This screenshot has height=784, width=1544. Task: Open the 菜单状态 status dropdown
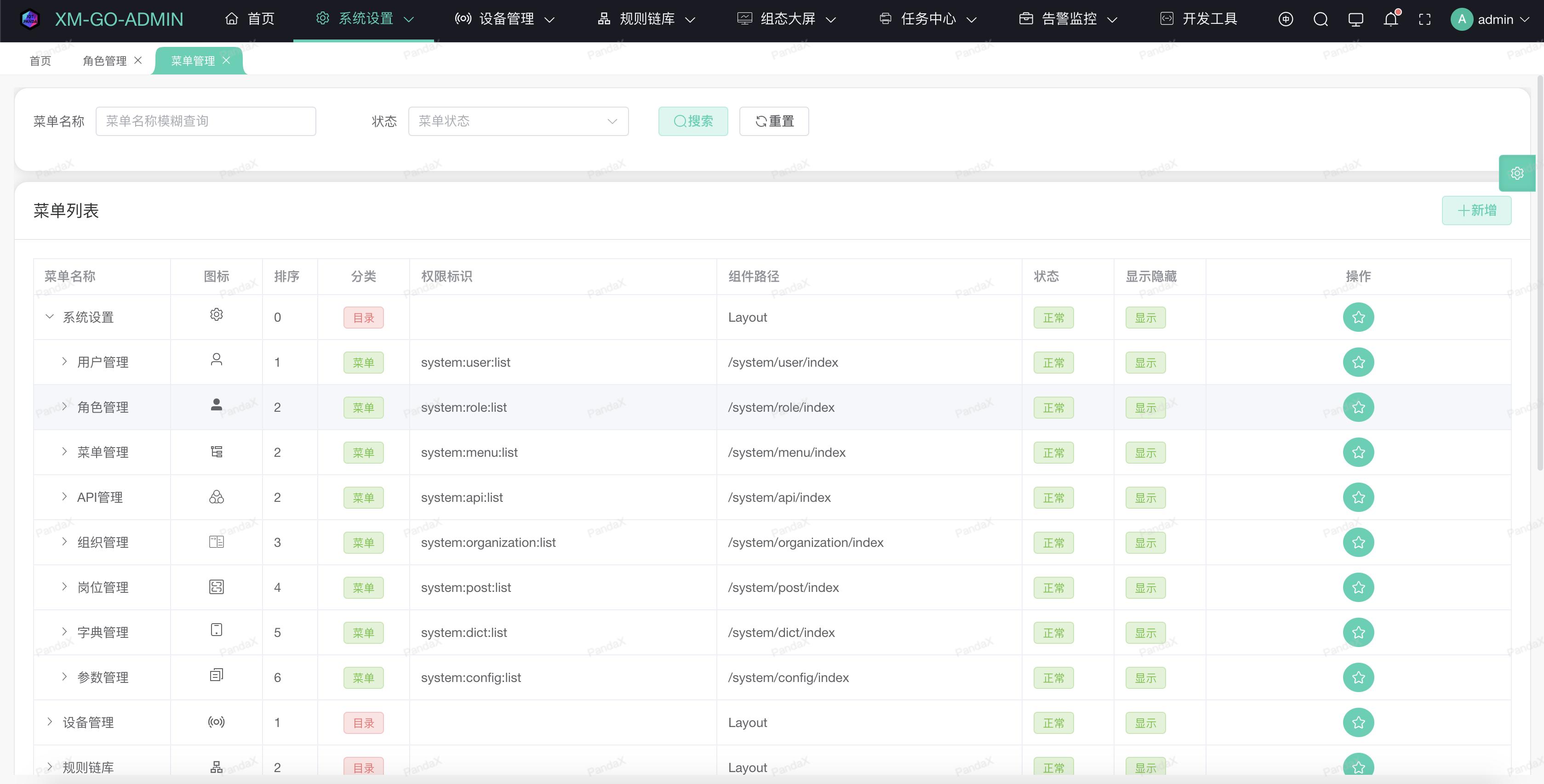tap(519, 121)
